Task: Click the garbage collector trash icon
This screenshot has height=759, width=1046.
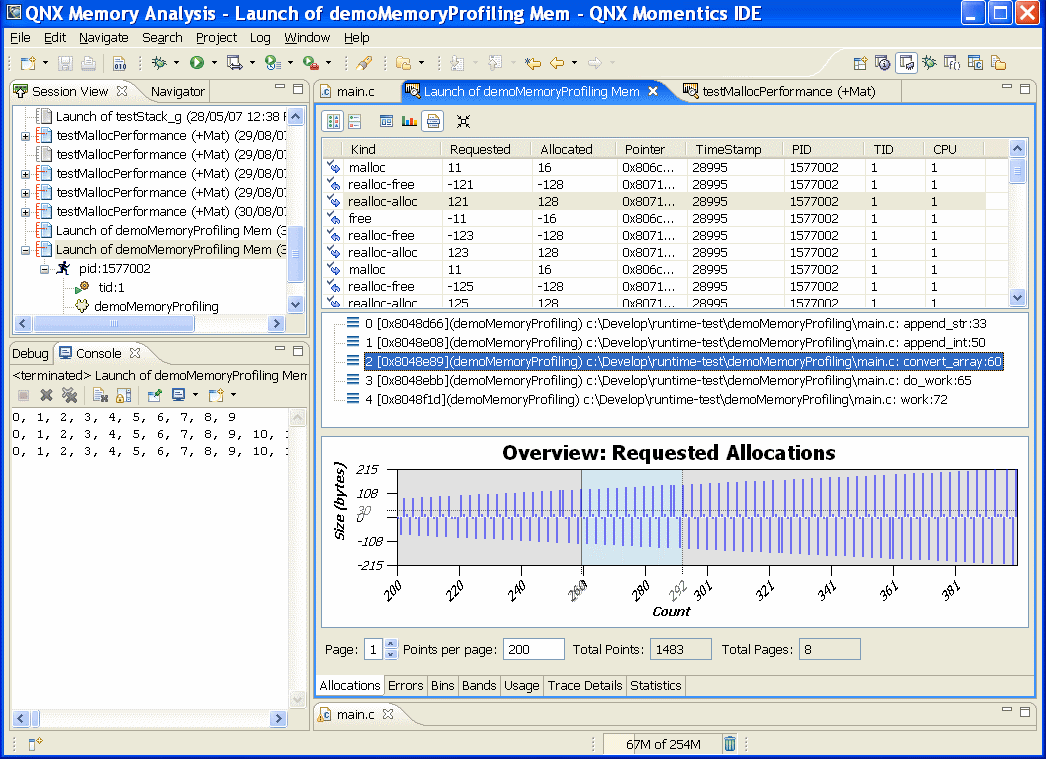Action: 730,744
